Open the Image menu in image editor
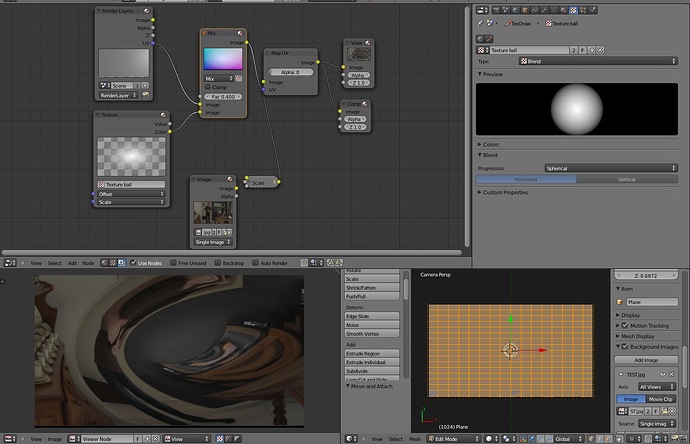Image resolution: width=690 pixels, height=444 pixels. [x=55, y=439]
